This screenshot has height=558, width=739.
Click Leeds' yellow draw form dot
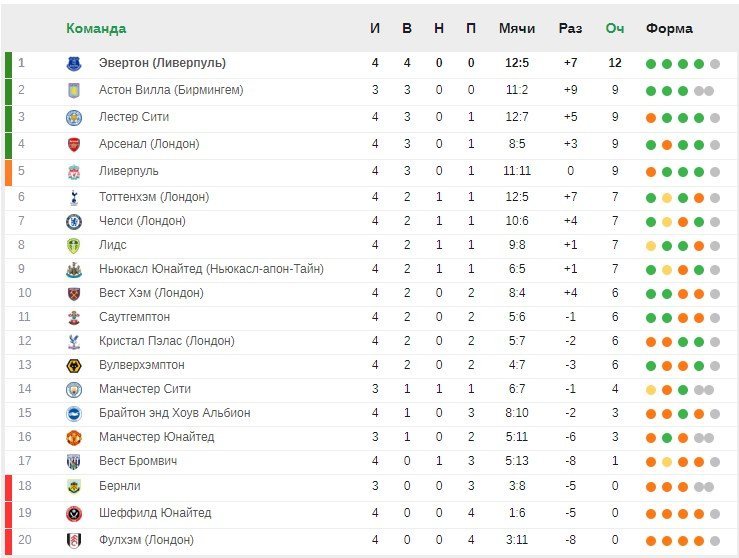point(651,246)
